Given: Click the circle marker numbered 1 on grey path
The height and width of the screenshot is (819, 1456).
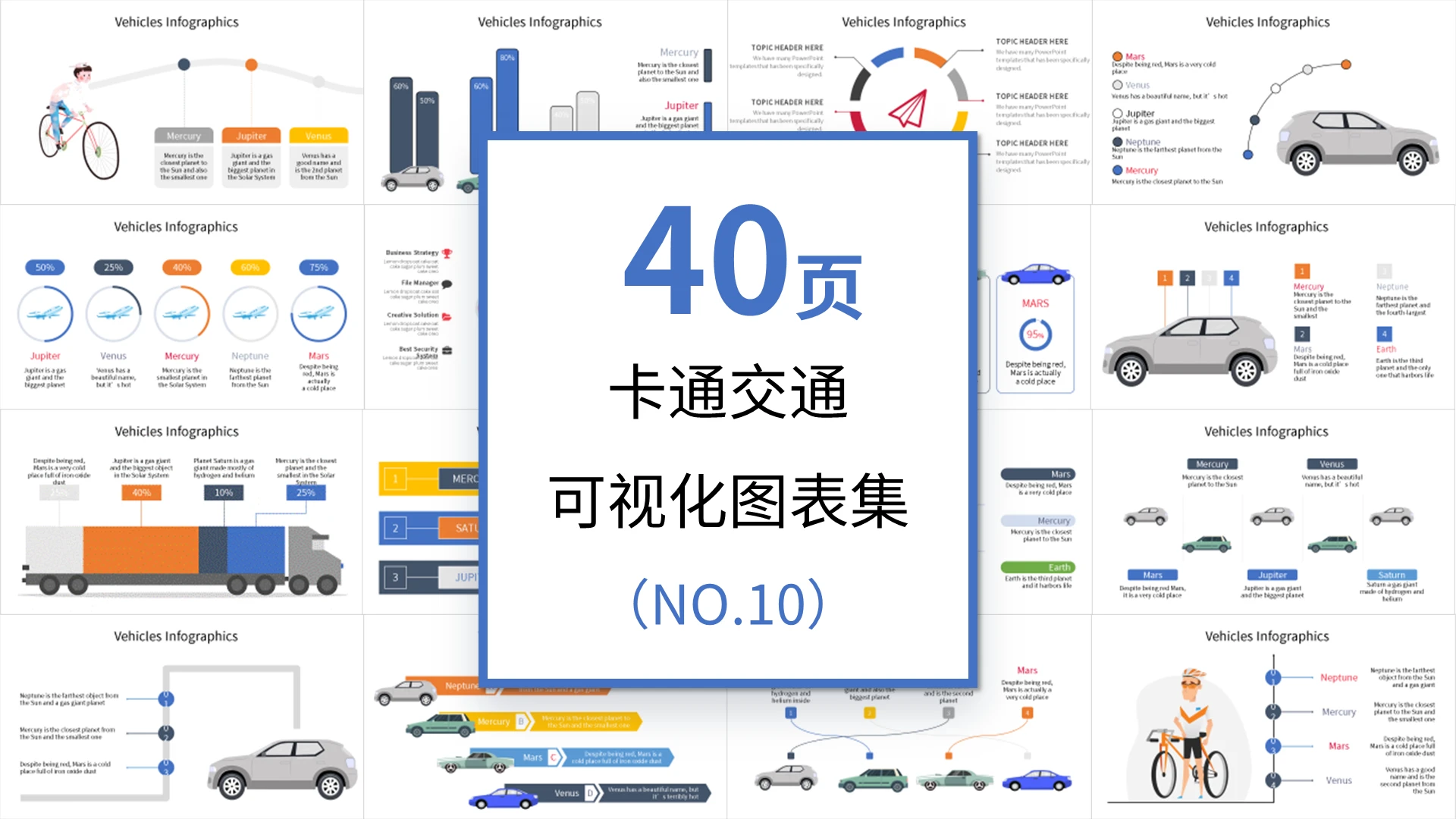Looking at the screenshot, I should 166,698.
